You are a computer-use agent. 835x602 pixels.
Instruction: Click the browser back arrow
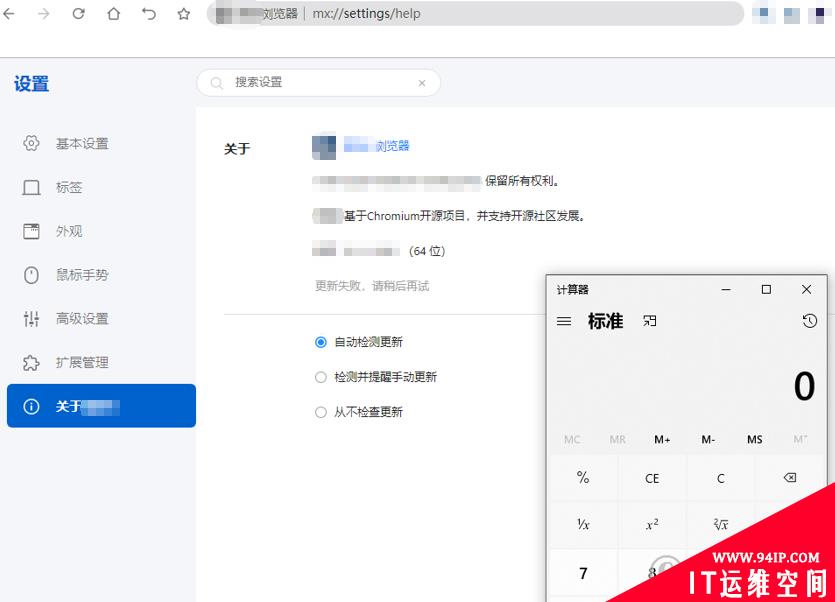pos(10,14)
